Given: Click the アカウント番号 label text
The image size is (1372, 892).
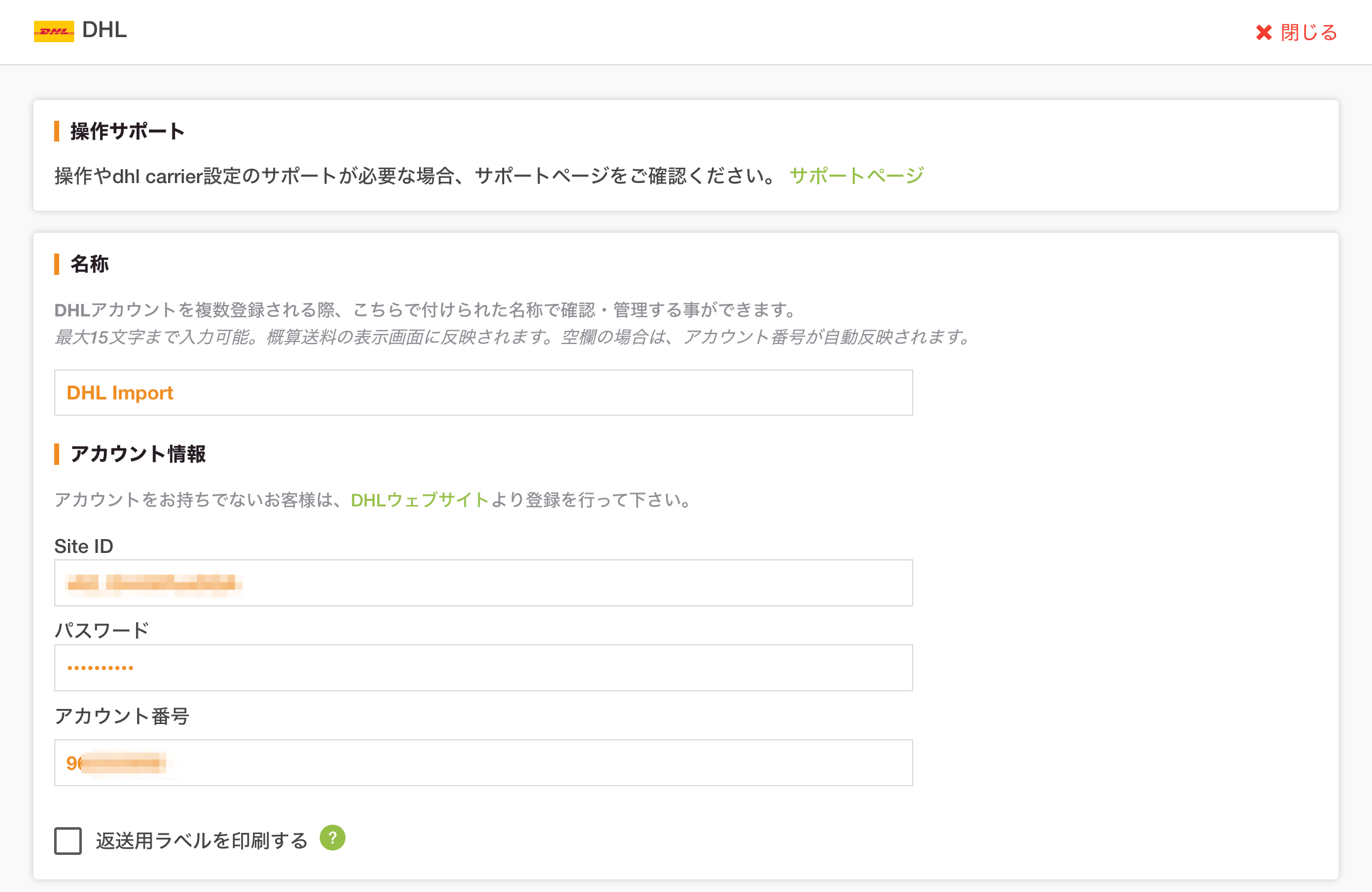Looking at the screenshot, I should pyautogui.click(x=122, y=716).
